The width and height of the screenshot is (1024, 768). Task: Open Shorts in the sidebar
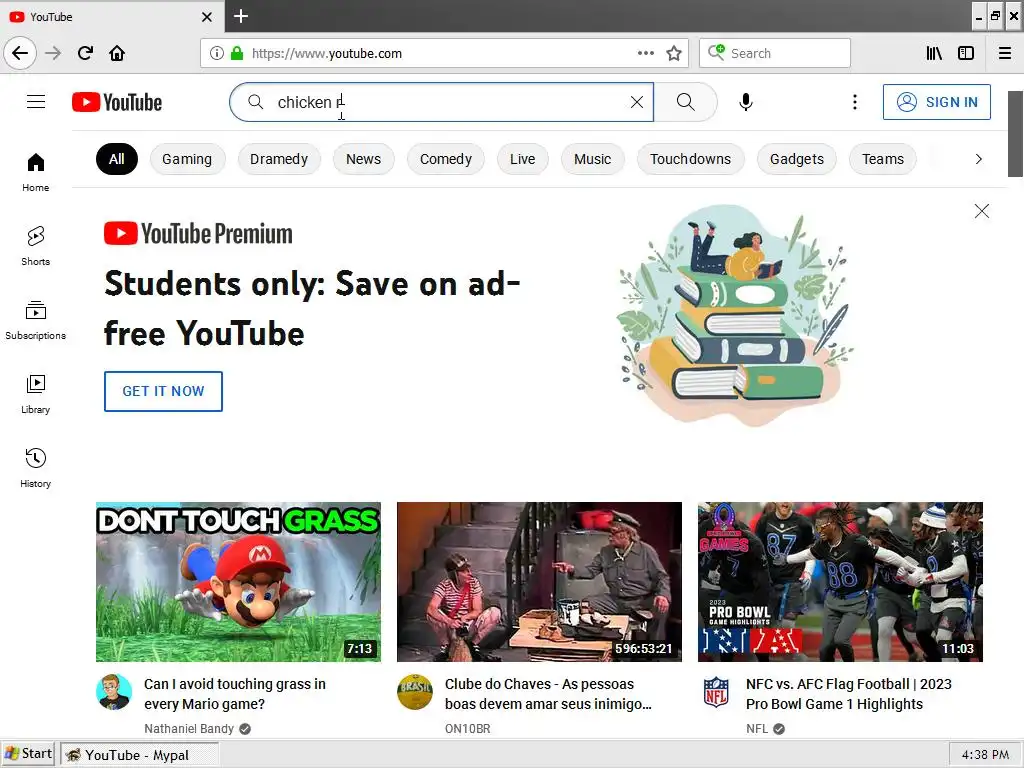pyautogui.click(x=35, y=246)
